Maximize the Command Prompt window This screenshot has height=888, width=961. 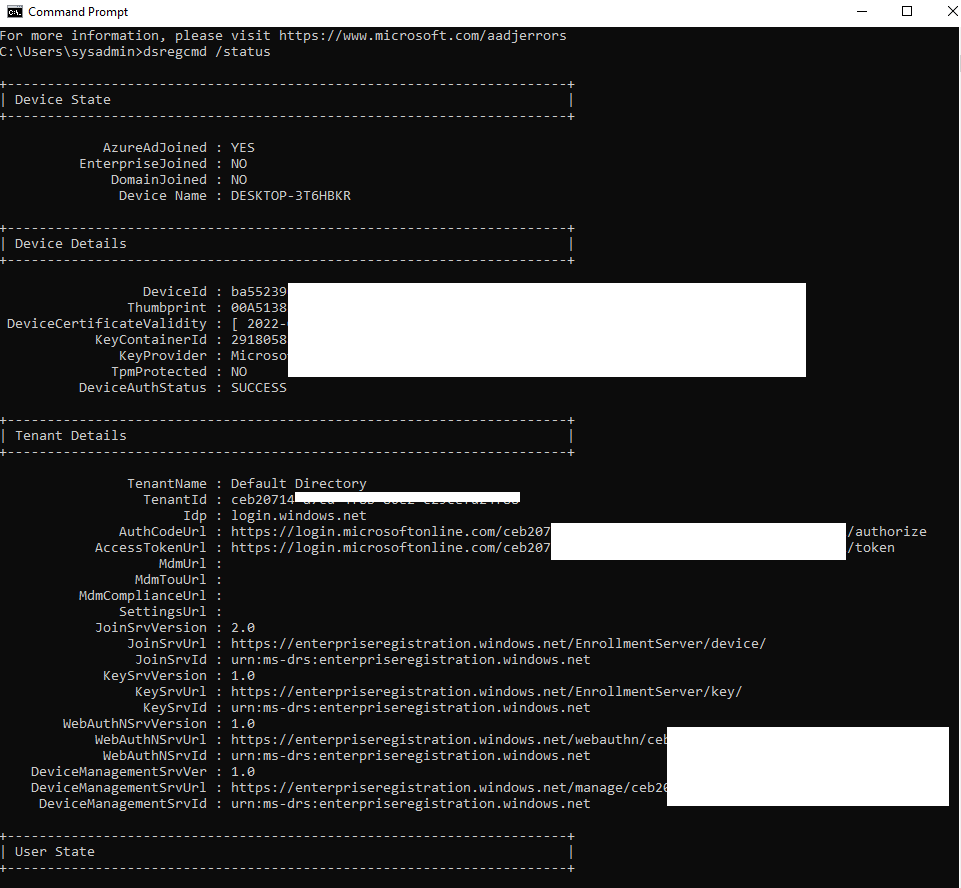[907, 11]
